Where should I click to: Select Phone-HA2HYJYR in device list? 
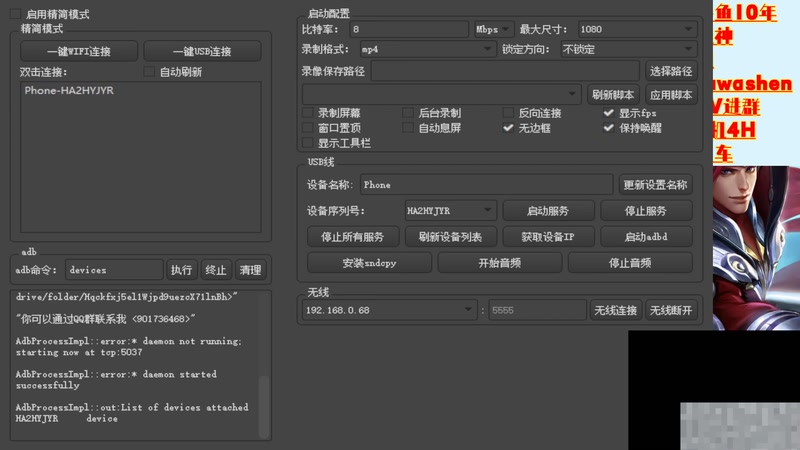pos(69,90)
